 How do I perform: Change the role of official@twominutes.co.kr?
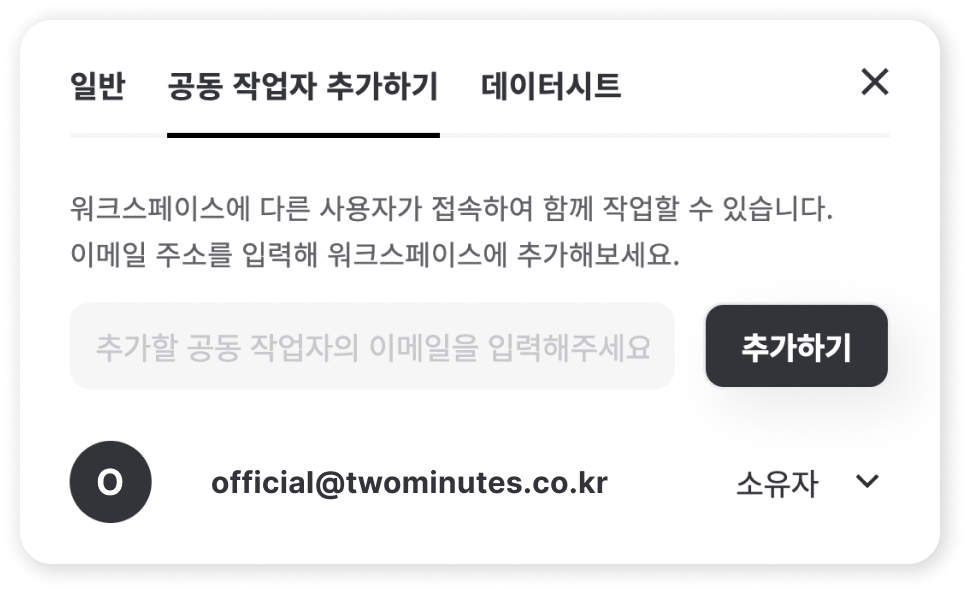(x=807, y=482)
